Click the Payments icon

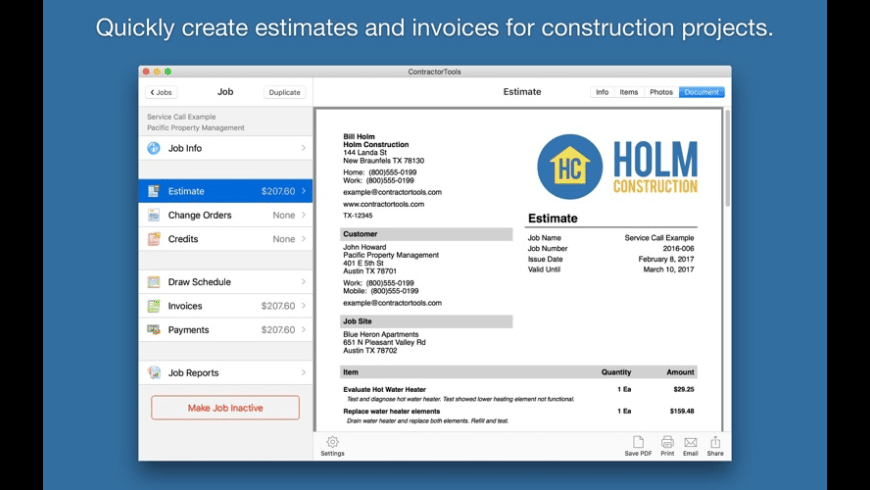pos(154,330)
